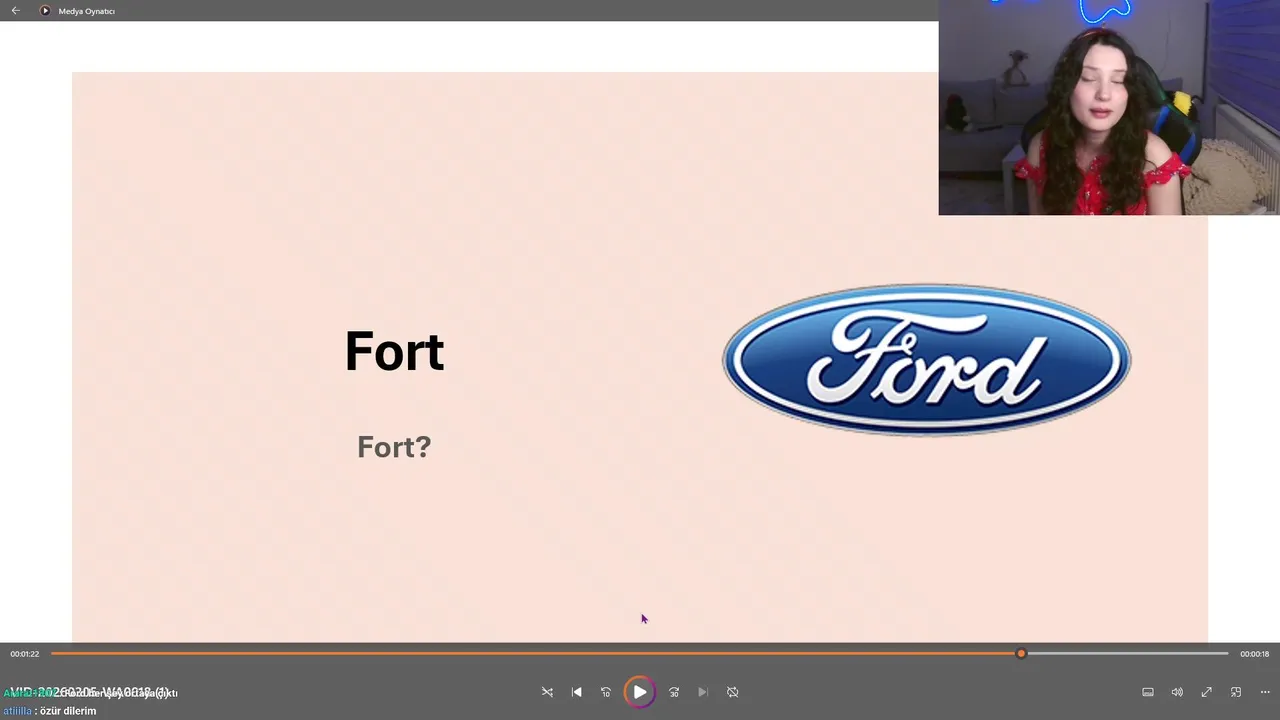The height and width of the screenshot is (720, 1280).
Task: Click the Medya Oynatıcı window title
Action: [87, 11]
